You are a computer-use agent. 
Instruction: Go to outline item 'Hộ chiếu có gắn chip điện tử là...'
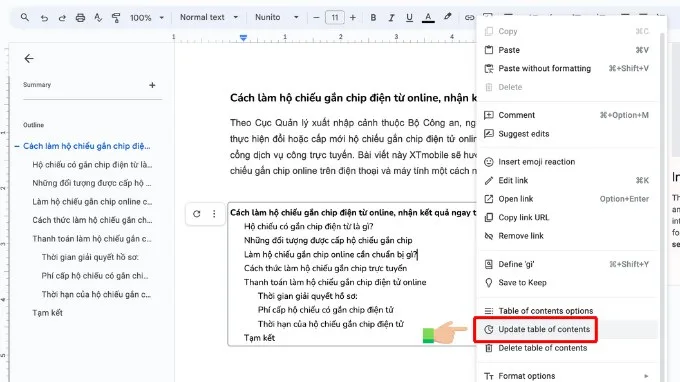point(92,165)
